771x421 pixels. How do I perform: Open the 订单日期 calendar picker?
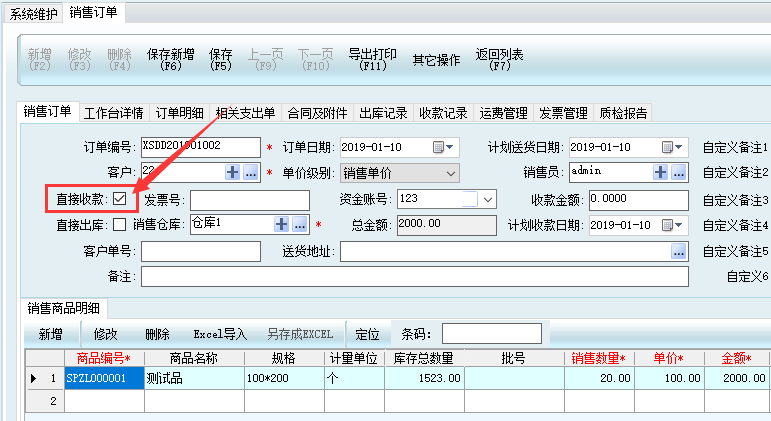point(438,147)
